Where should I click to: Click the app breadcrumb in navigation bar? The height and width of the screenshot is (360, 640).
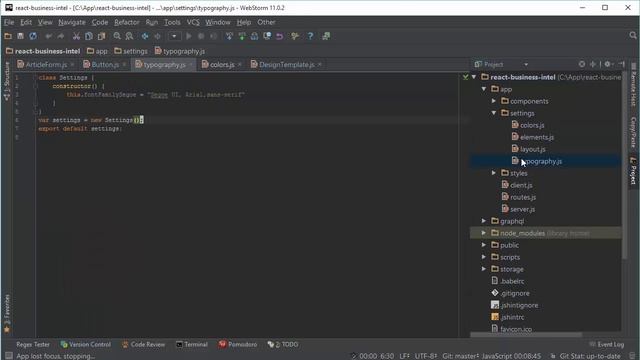97,51
